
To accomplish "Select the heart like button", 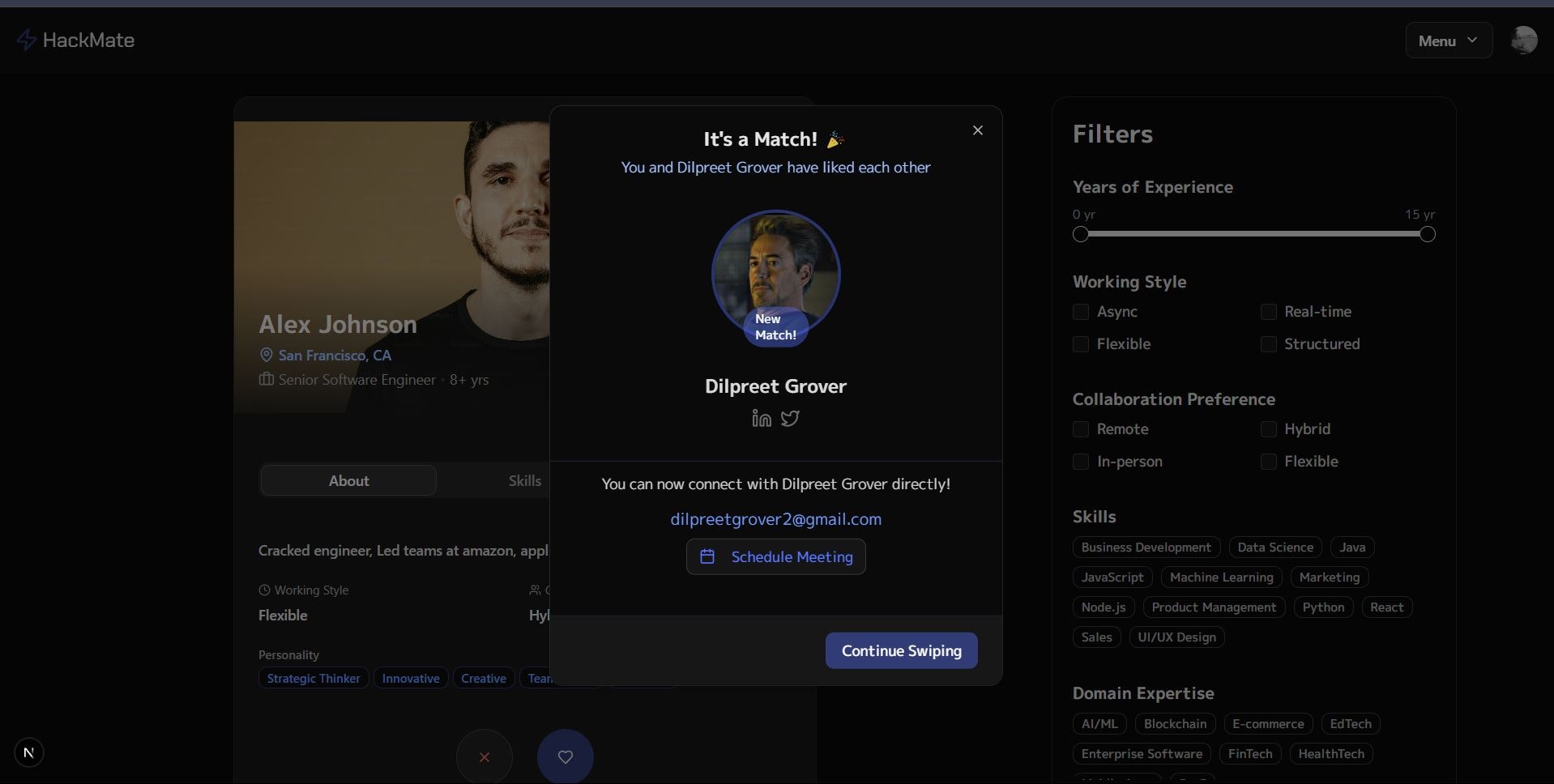I will pyautogui.click(x=565, y=757).
